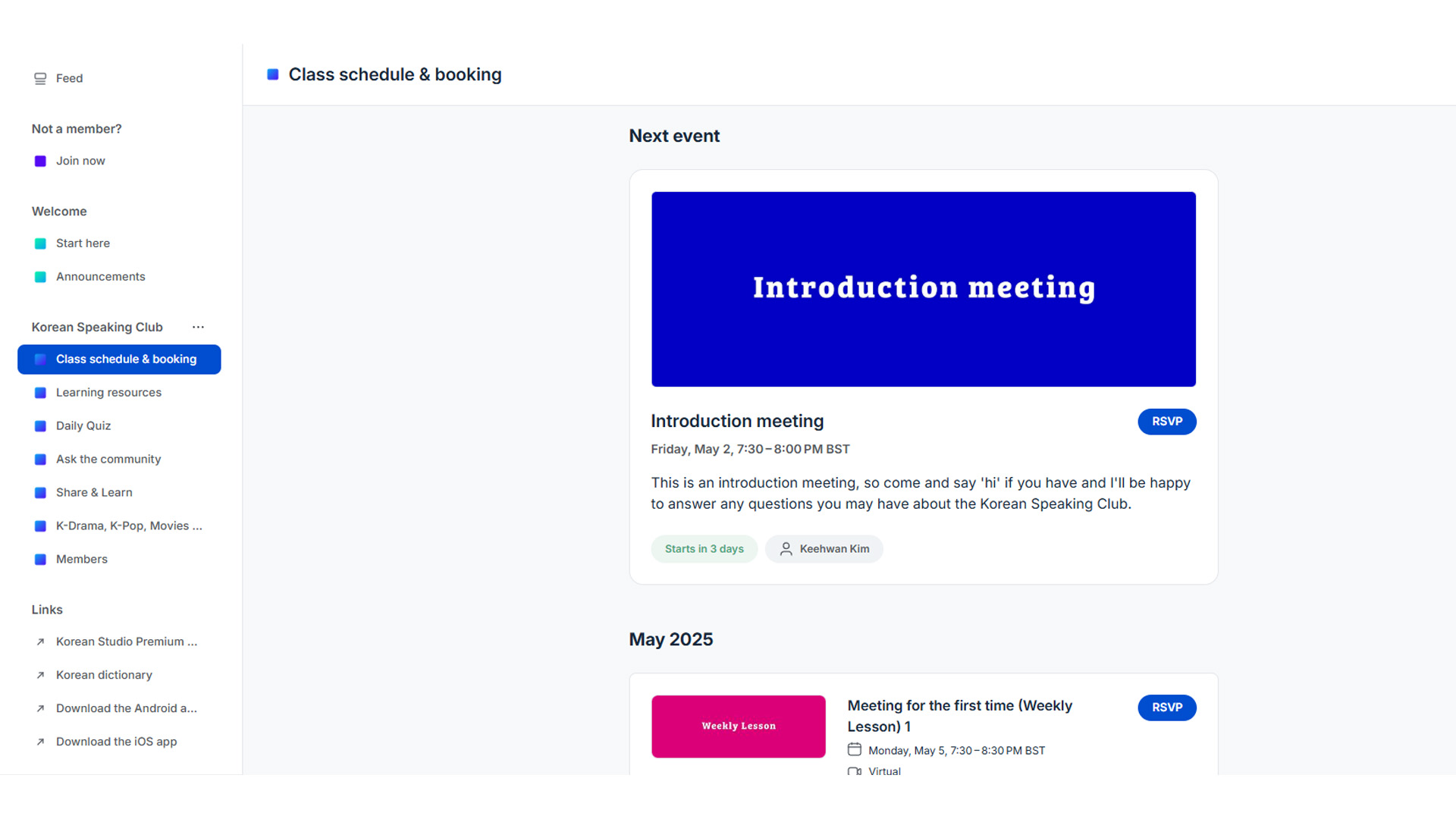The height and width of the screenshot is (819, 1456).
Task: Open Korean Studio Premium link
Action: click(126, 642)
